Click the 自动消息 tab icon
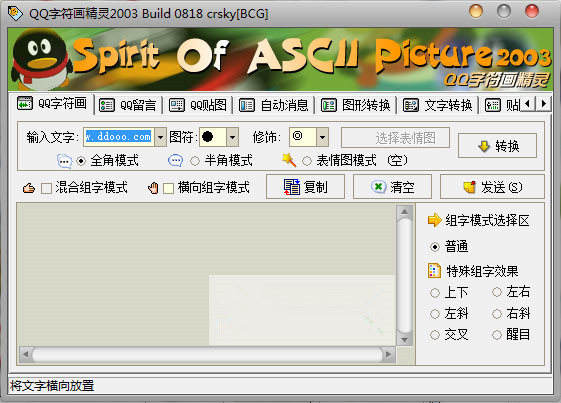The width and height of the screenshot is (561, 403). tap(247, 105)
